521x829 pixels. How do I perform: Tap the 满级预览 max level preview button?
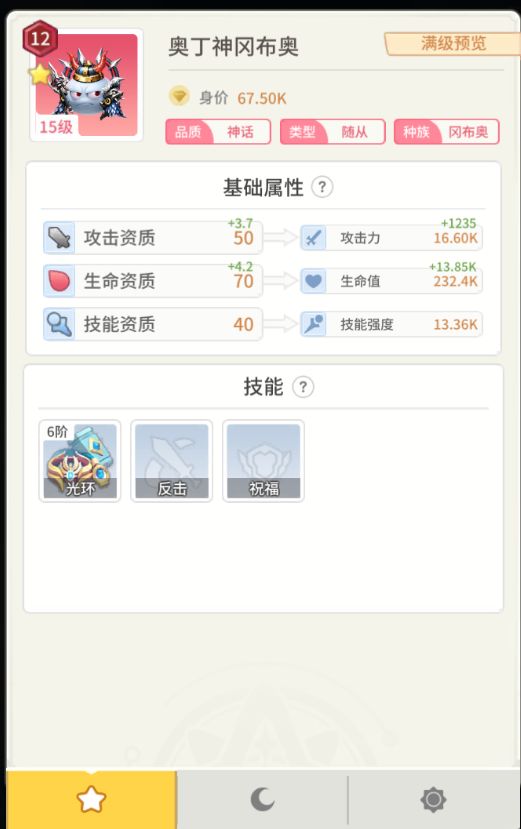tap(453, 43)
